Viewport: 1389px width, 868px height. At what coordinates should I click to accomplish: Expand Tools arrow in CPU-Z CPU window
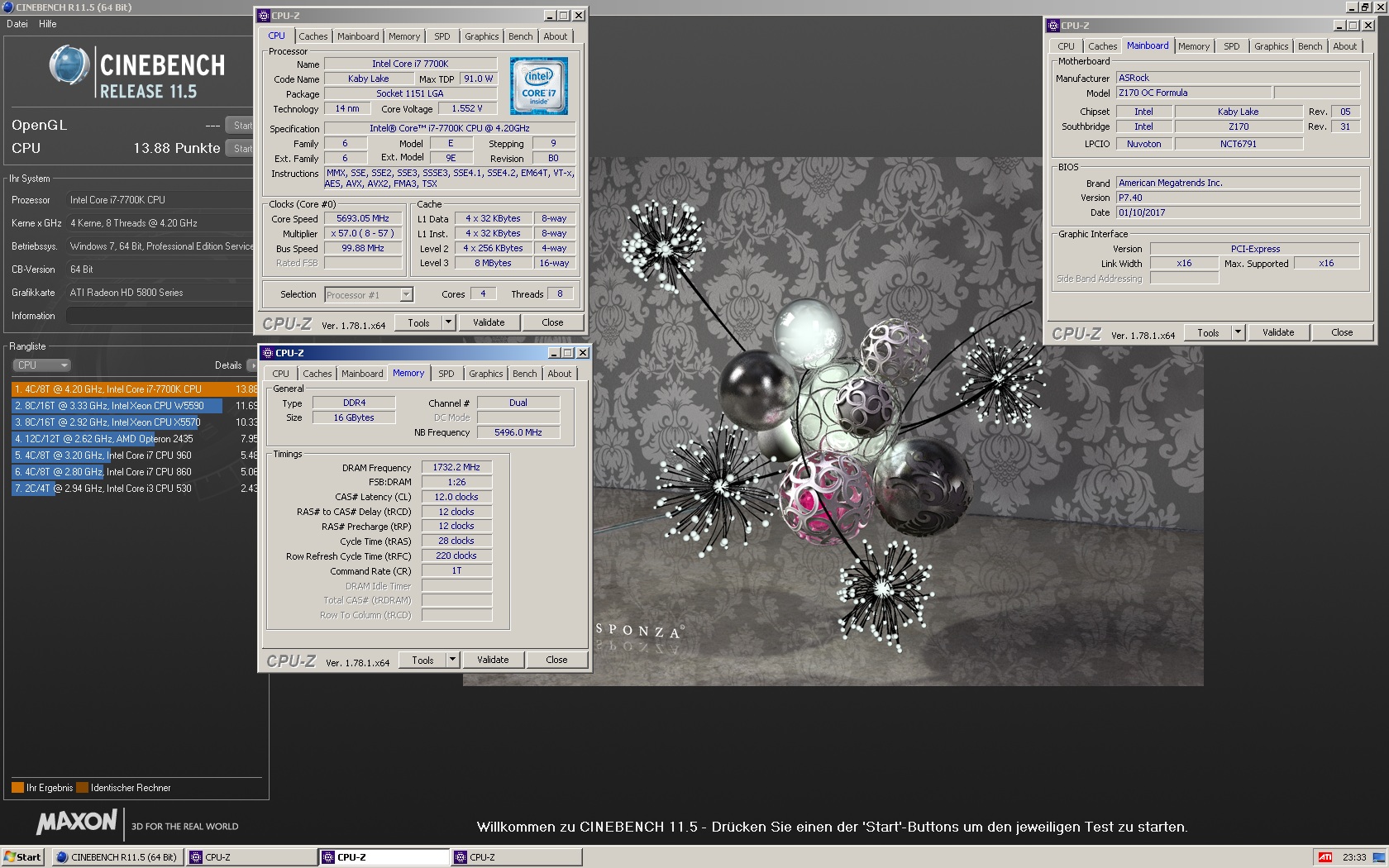(449, 322)
